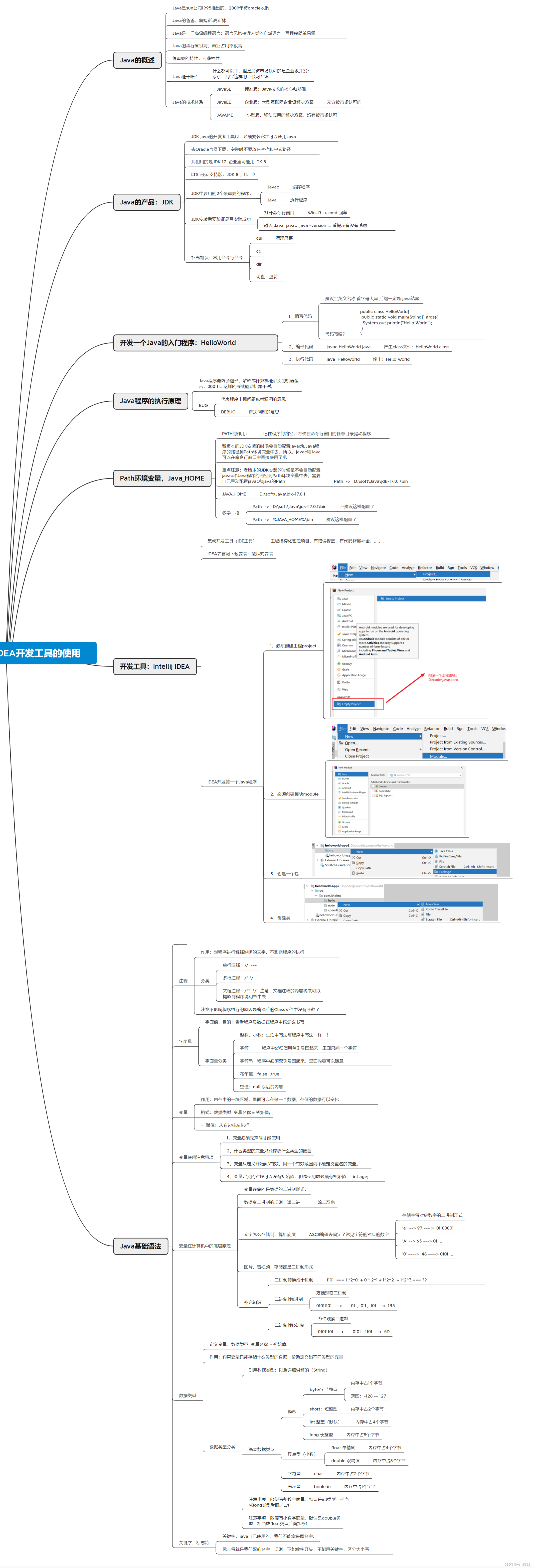Click the 'BUG' branch text

(203, 405)
